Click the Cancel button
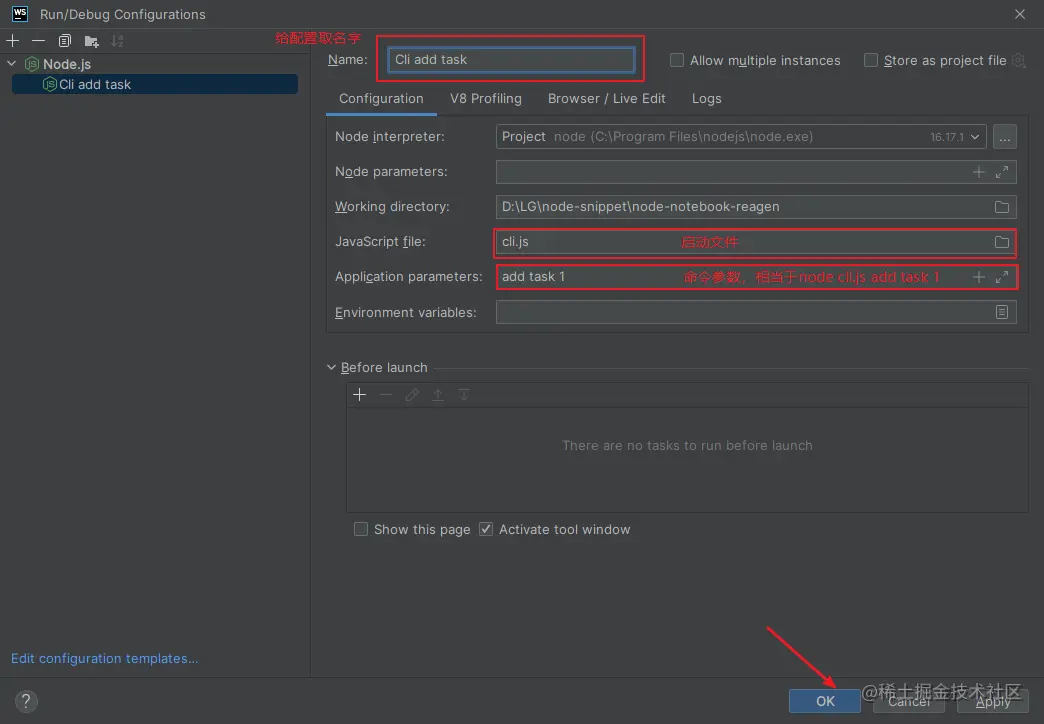 (x=909, y=701)
